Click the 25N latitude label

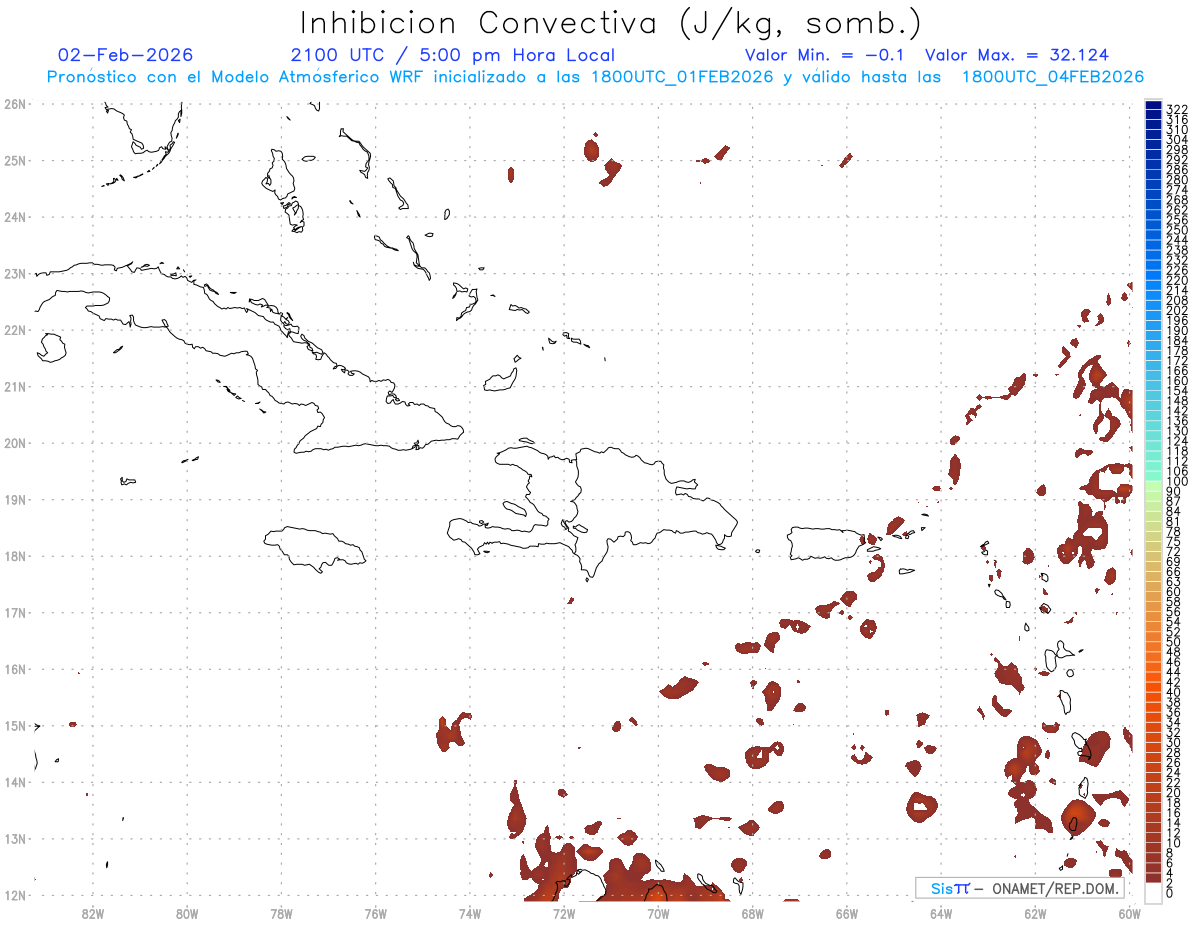click(x=15, y=160)
